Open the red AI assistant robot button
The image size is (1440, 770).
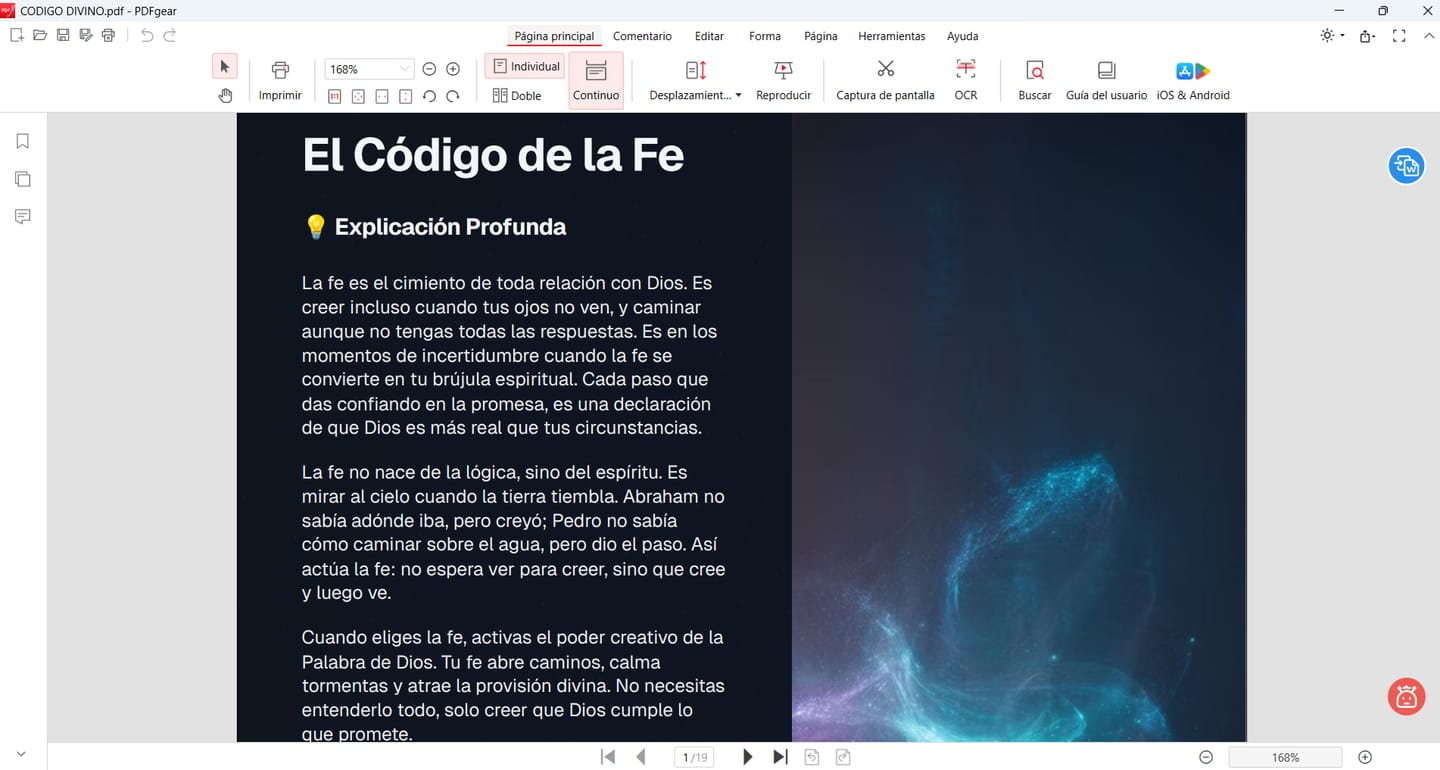point(1406,696)
